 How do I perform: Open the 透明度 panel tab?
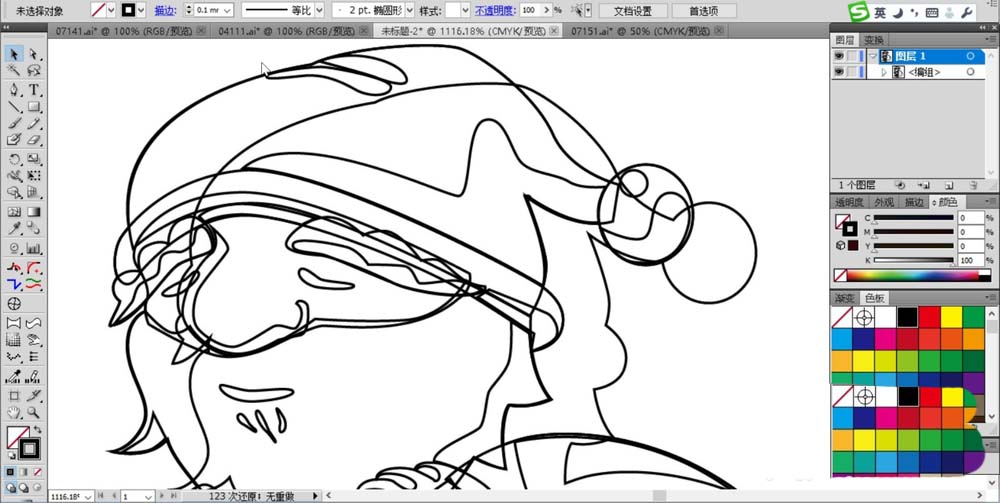click(849, 202)
